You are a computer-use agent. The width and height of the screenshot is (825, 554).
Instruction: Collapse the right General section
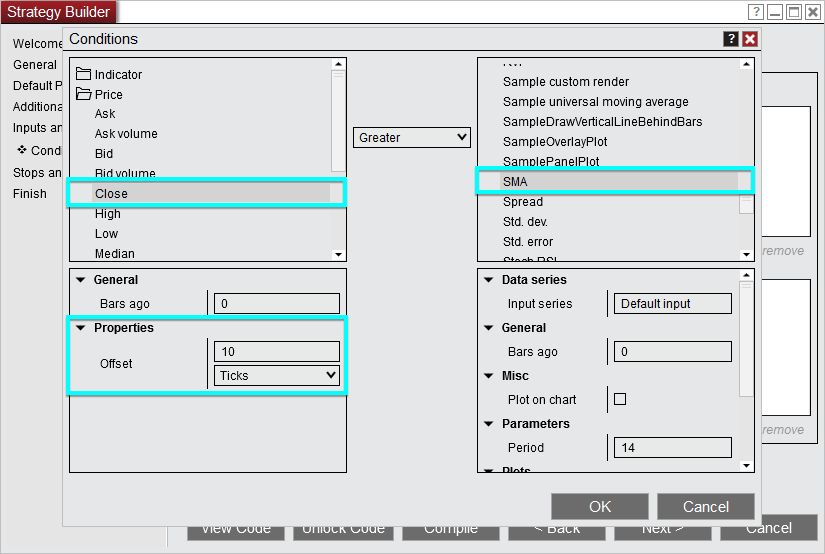[x=489, y=328]
